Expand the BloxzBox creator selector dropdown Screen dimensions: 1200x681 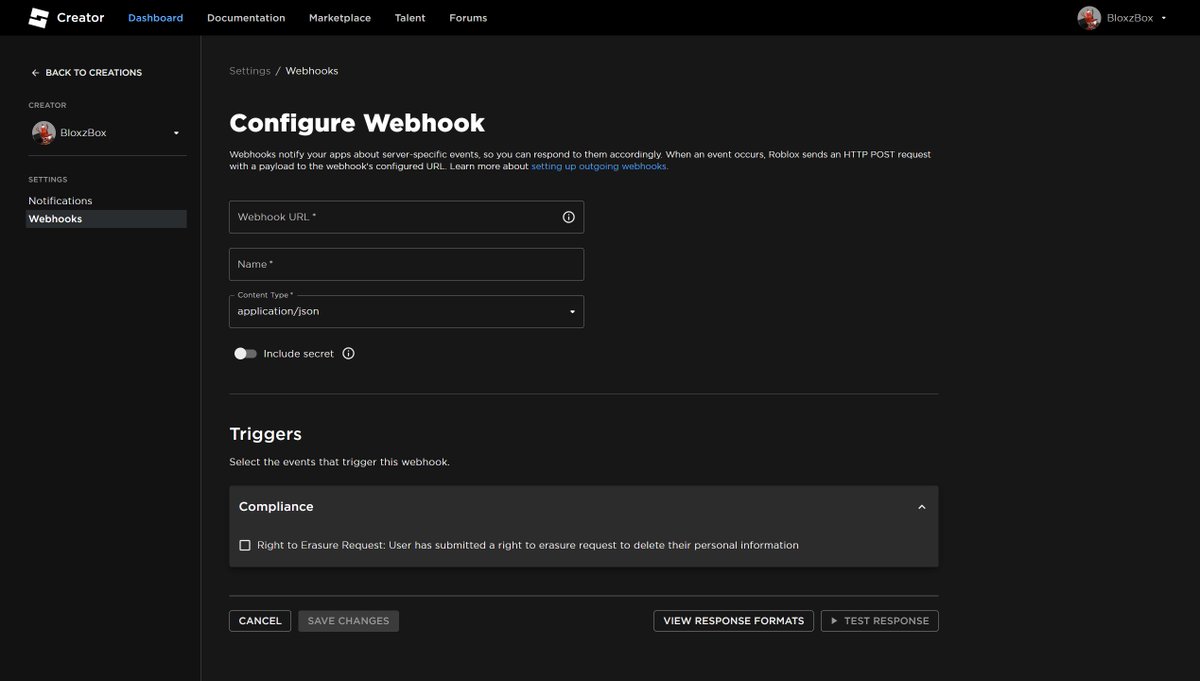[x=176, y=131]
